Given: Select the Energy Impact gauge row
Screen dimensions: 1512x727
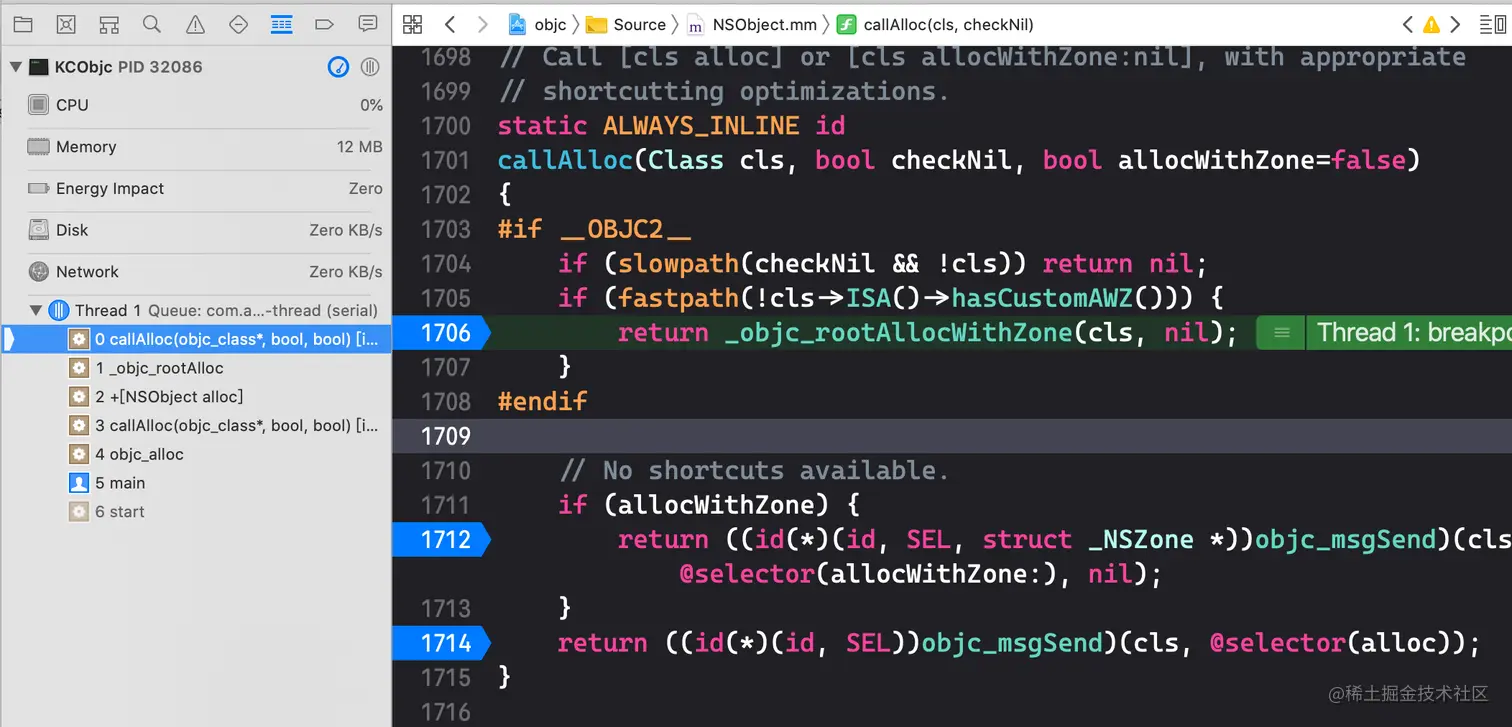Looking at the screenshot, I should (x=195, y=188).
